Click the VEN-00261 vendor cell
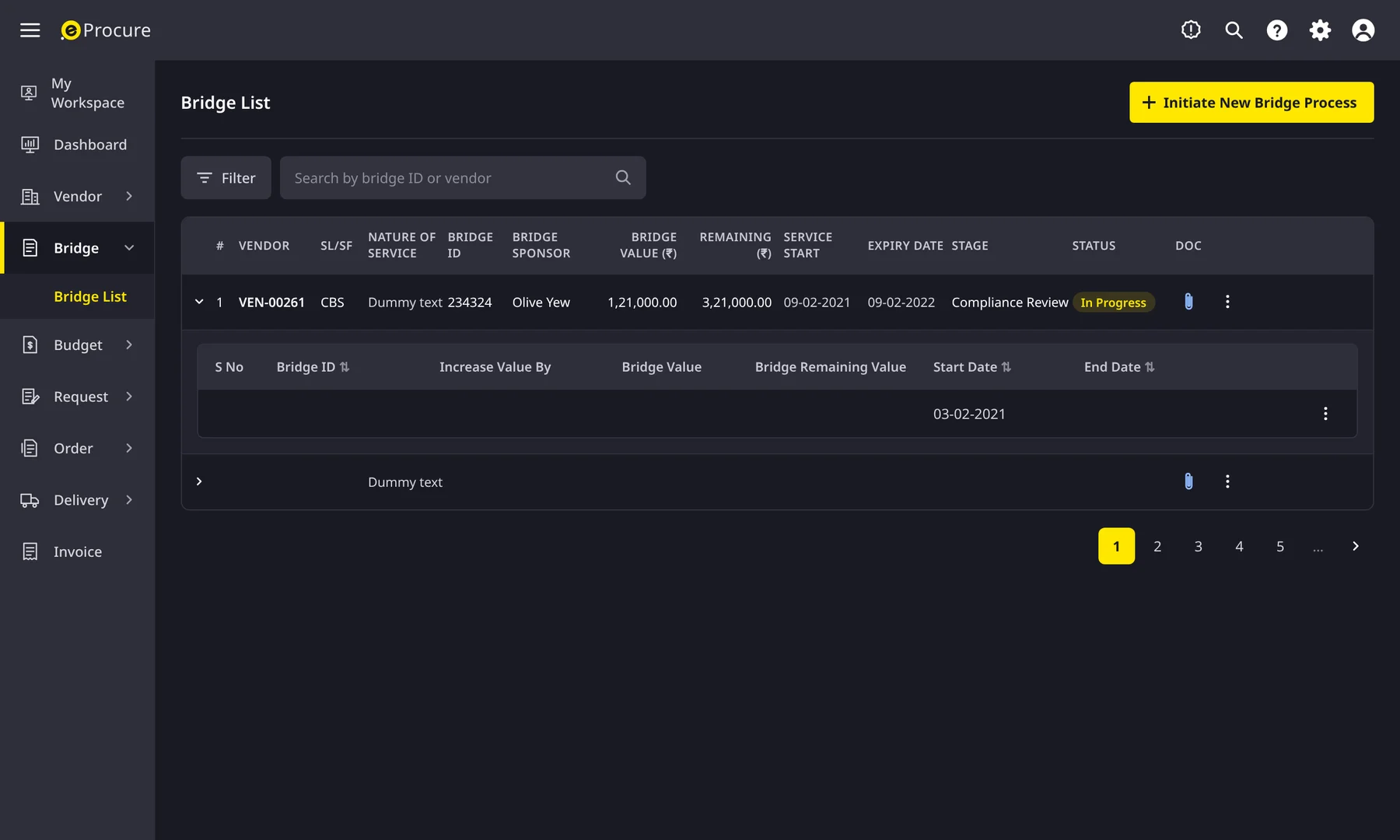Screen dimensions: 1400x840 click(x=271, y=303)
